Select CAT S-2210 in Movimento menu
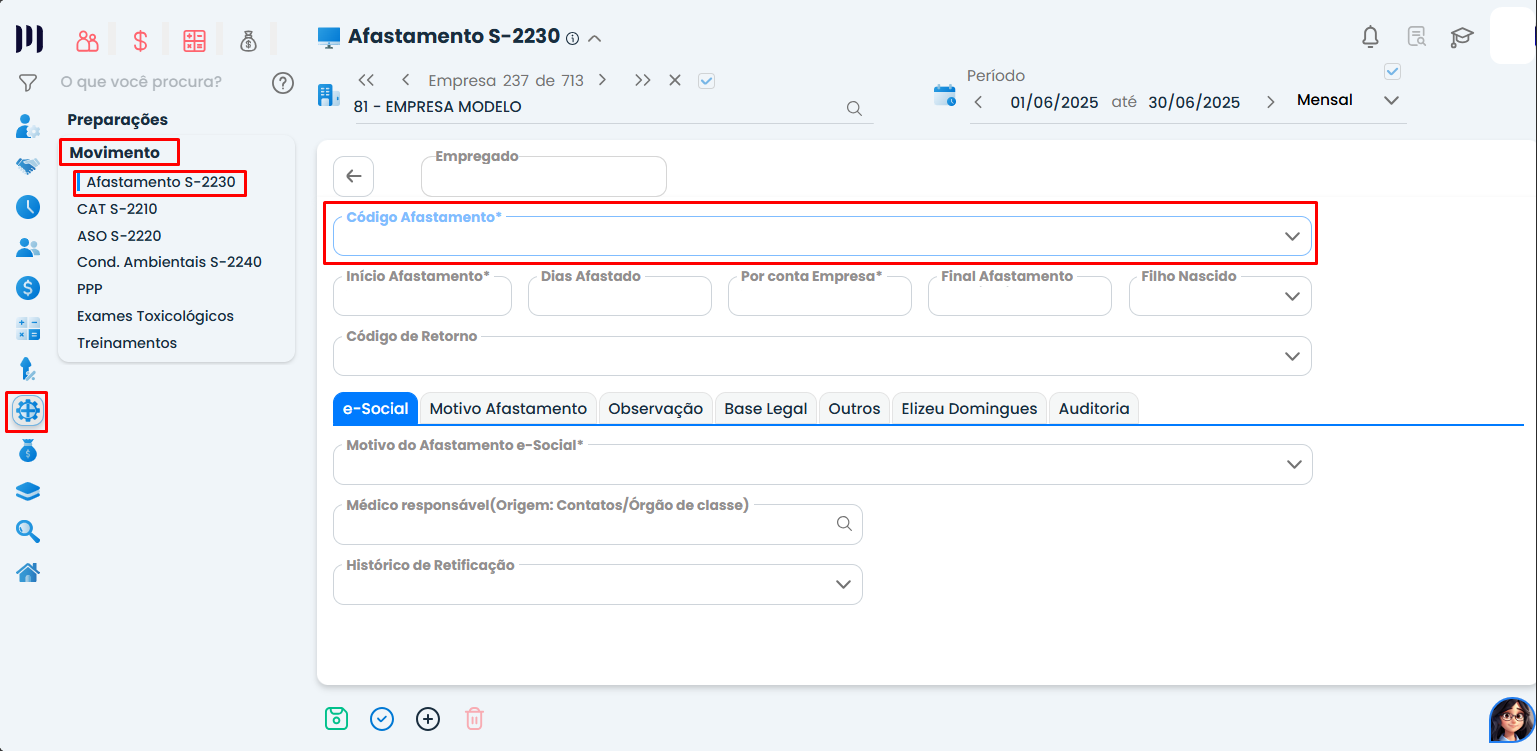 point(117,209)
